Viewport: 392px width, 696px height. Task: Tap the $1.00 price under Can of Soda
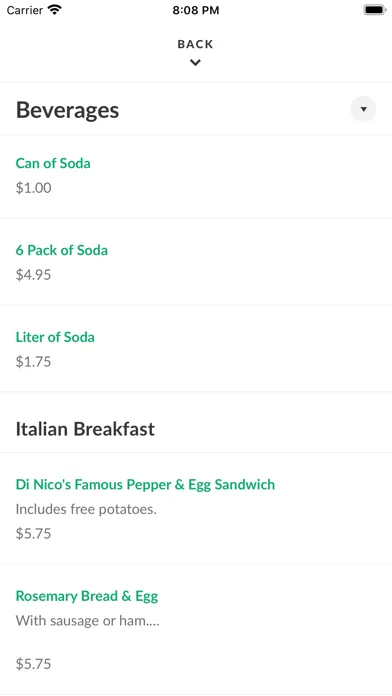34,188
